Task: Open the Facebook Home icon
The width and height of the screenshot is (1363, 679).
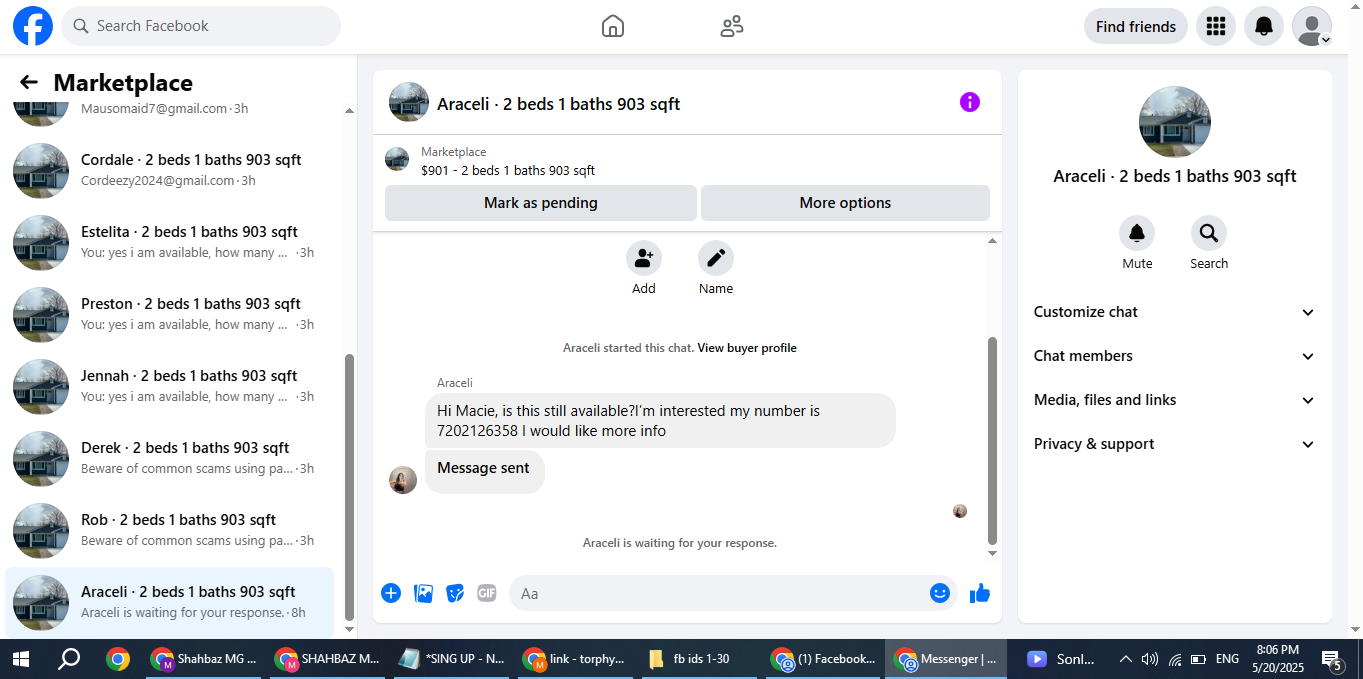Action: (x=613, y=26)
